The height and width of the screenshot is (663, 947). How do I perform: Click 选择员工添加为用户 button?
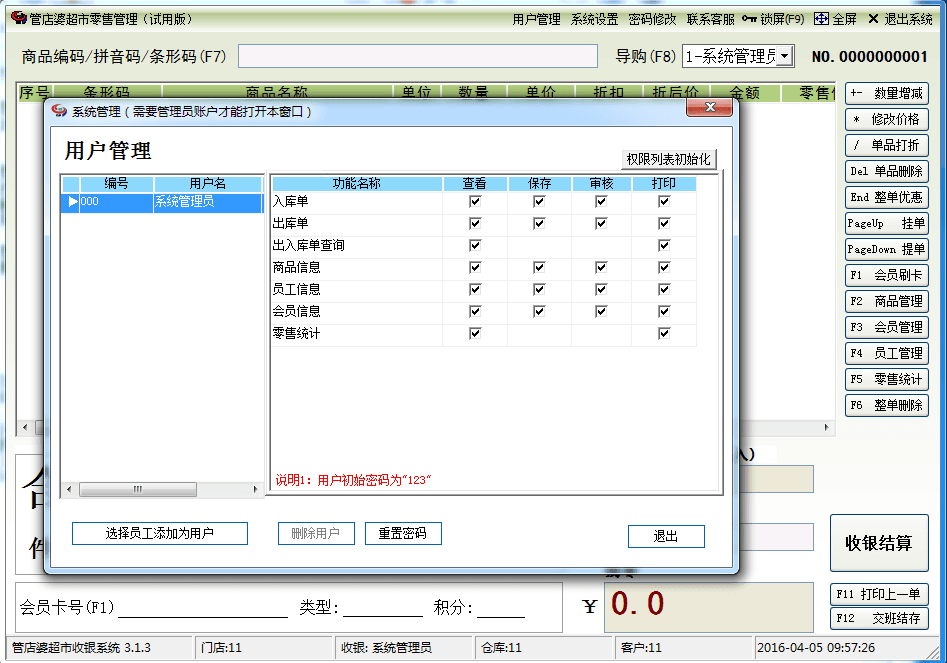pyautogui.click(x=160, y=534)
